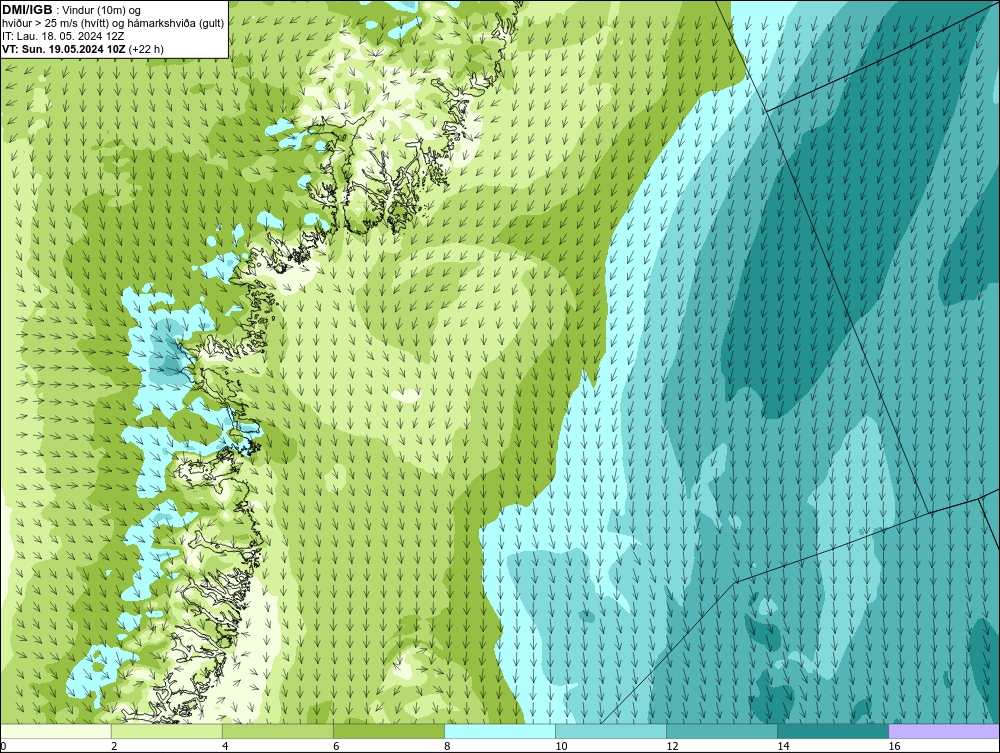Click the legend tick label 4
1000x753 pixels.
(x=225, y=746)
